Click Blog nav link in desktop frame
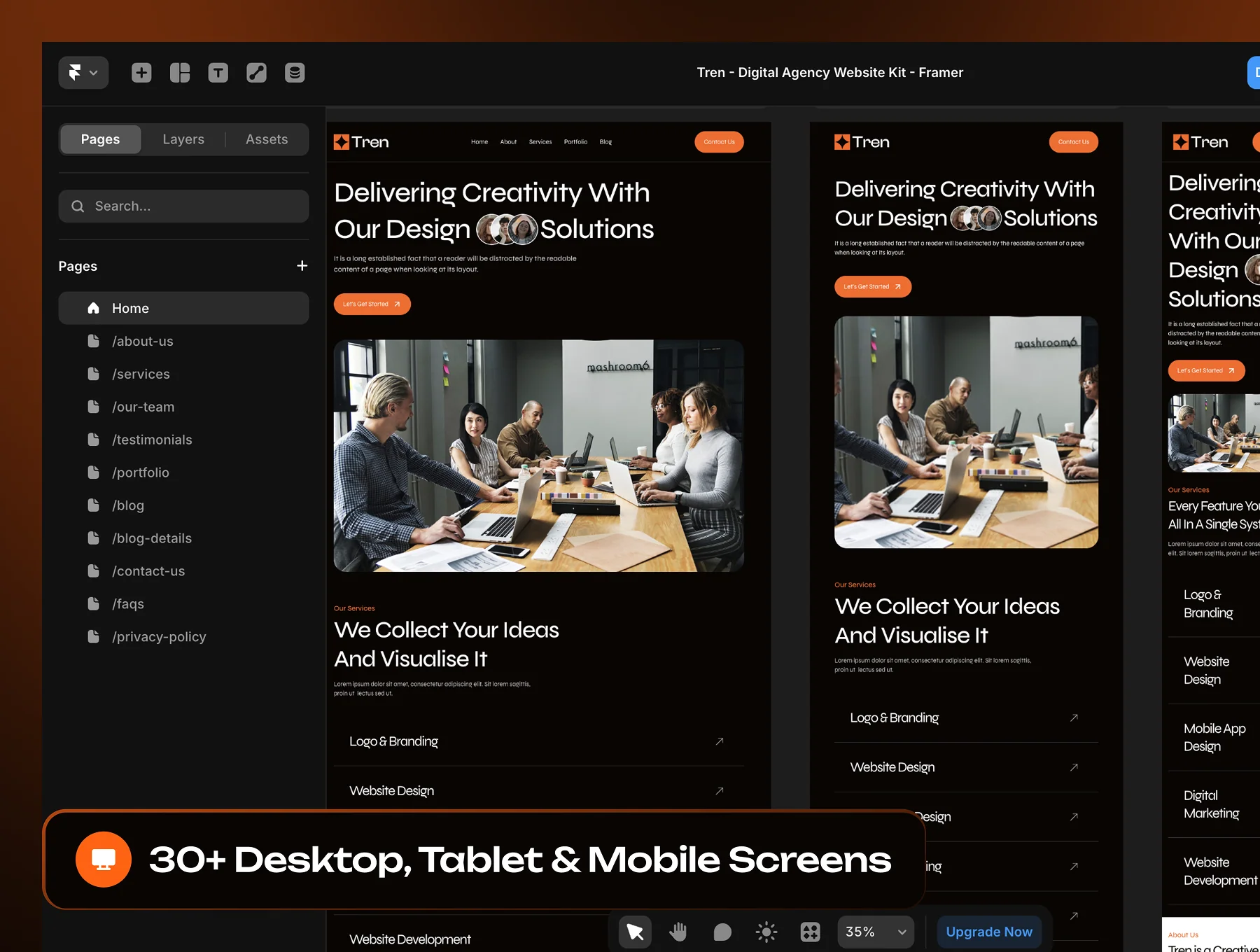The image size is (1260, 952). (605, 142)
